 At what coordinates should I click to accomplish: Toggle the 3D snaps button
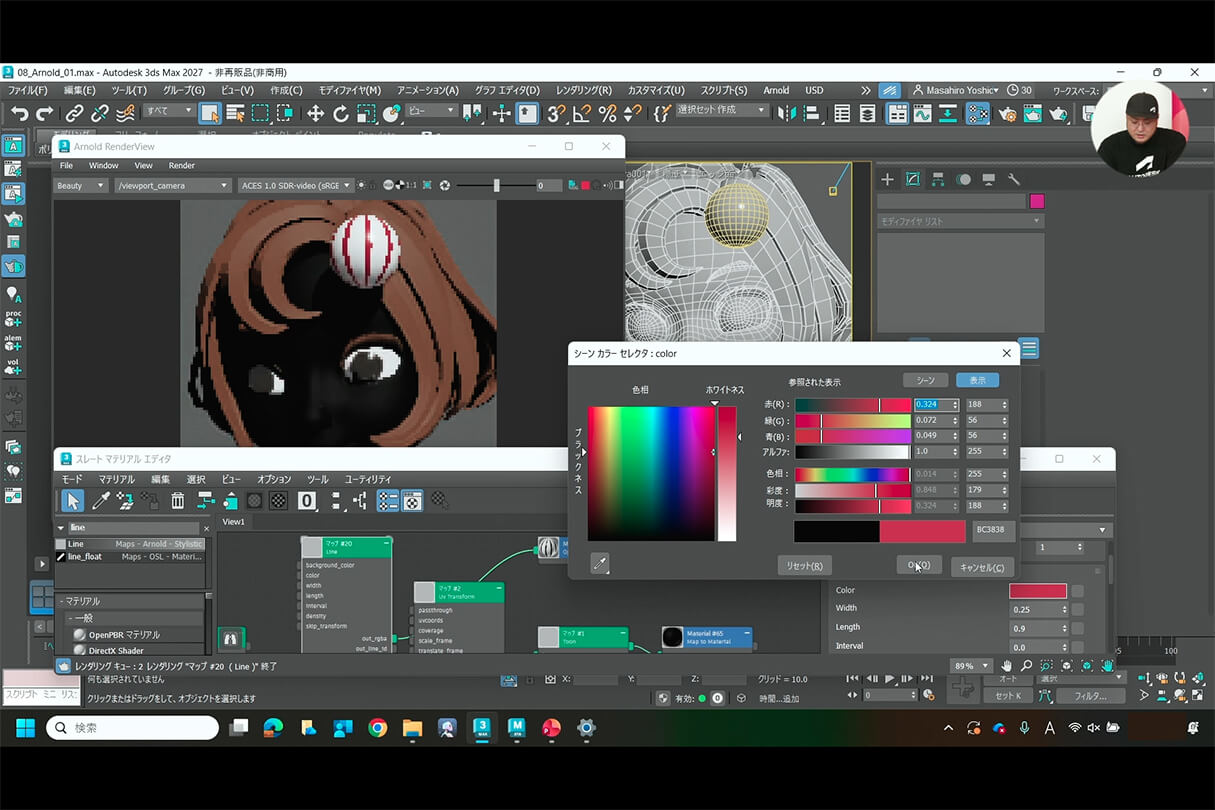pyautogui.click(x=556, y=114)
